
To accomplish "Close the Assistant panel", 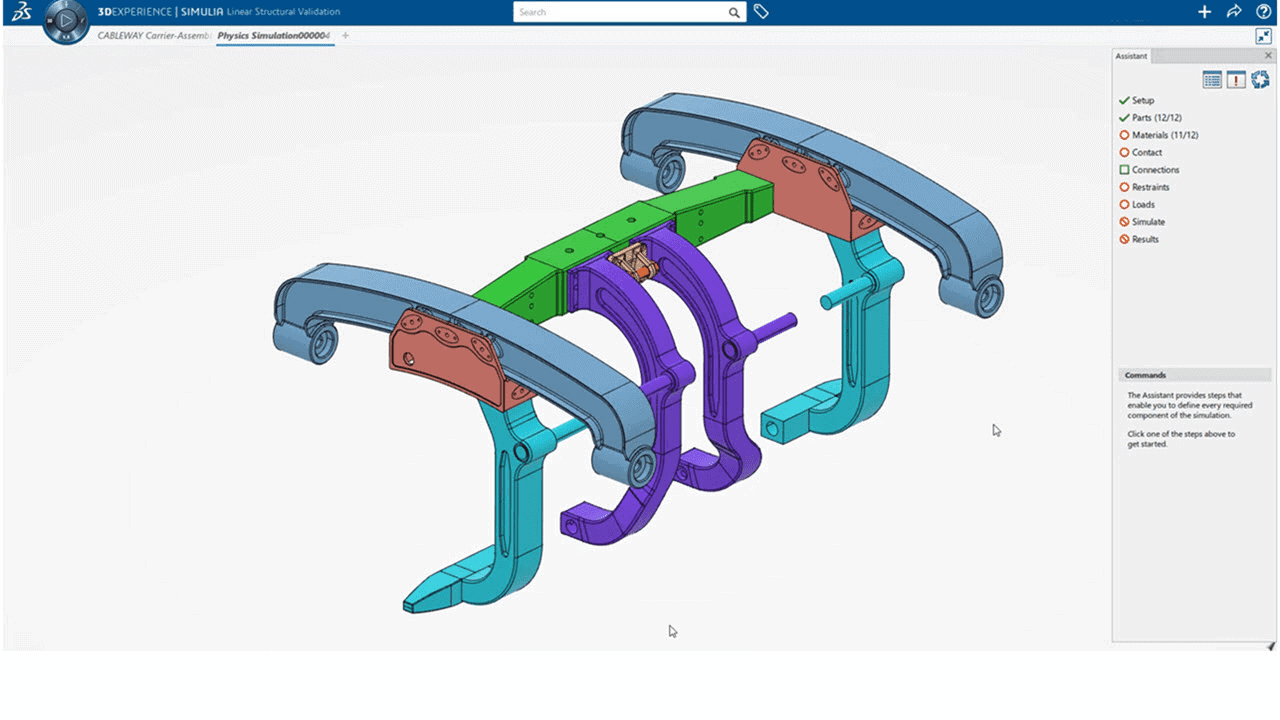I will 1268,56.
